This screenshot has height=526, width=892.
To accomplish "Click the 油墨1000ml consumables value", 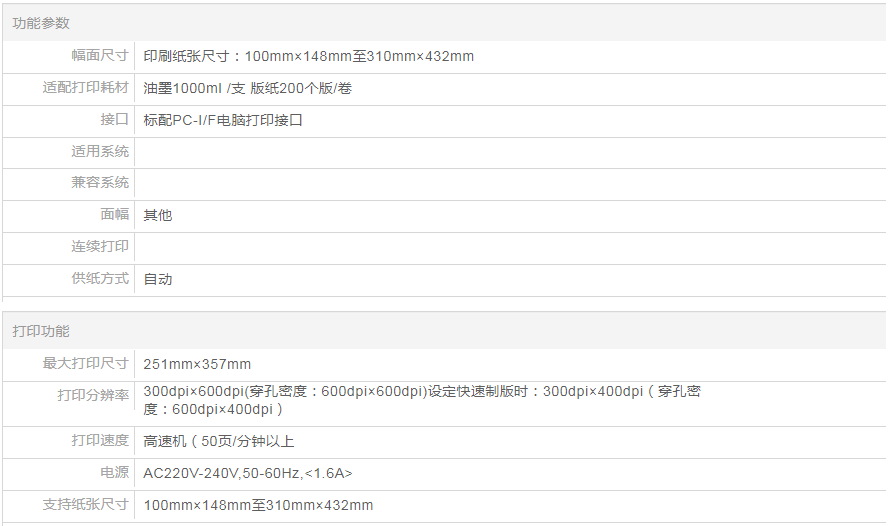I will (x=247, y=88).
